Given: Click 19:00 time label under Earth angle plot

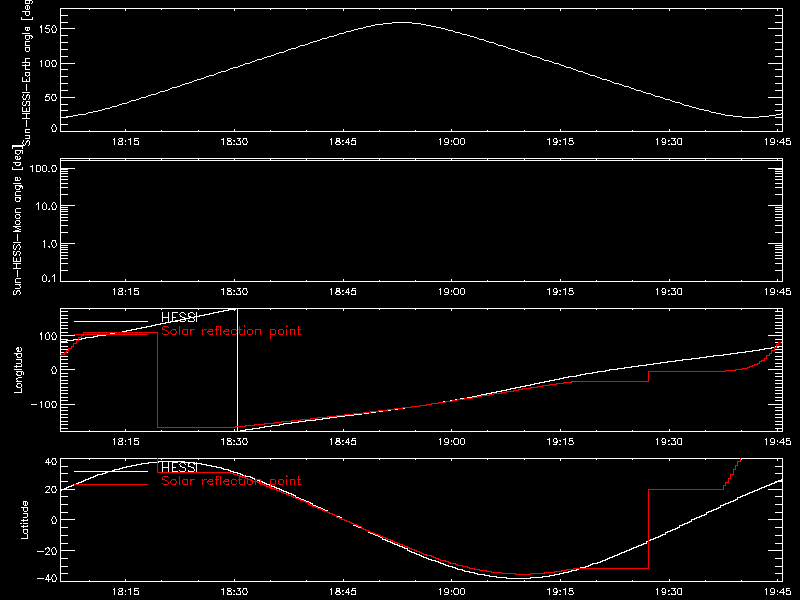Looking at the screenshot, I should click(x=452, y=141).
